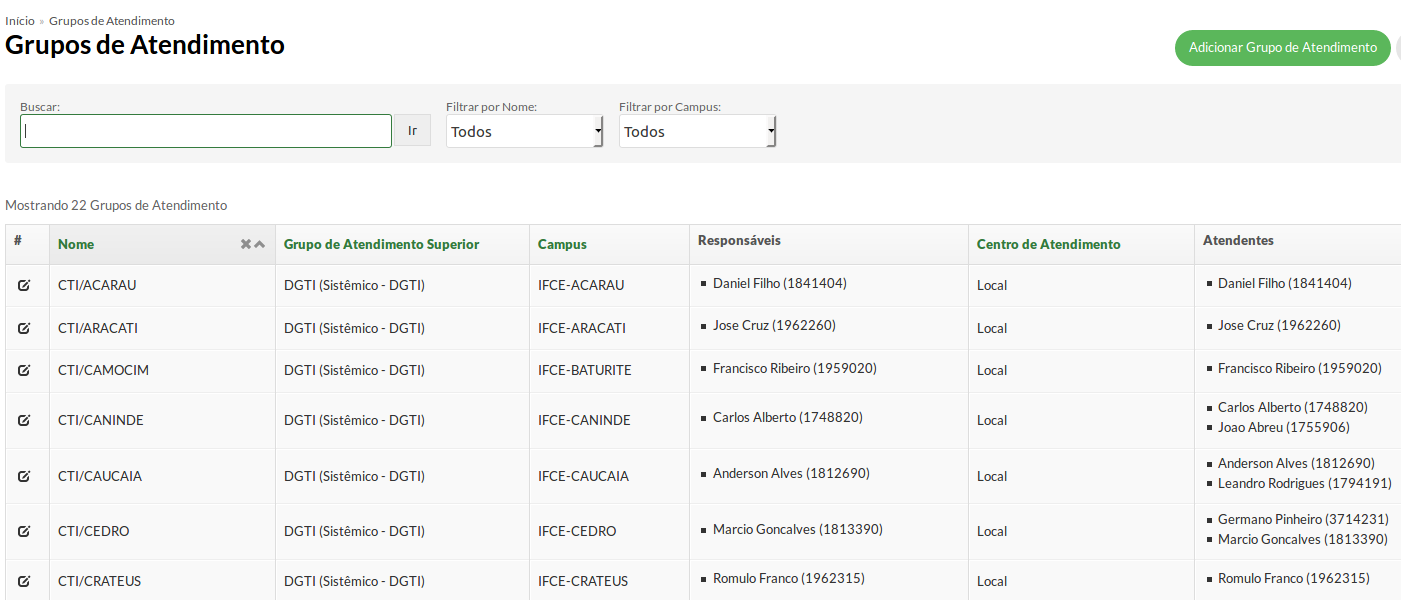Viewport: 1401px width, 600px height.
Task: Open the Filtrar por Campus dropdown
Action: point(697,131)
